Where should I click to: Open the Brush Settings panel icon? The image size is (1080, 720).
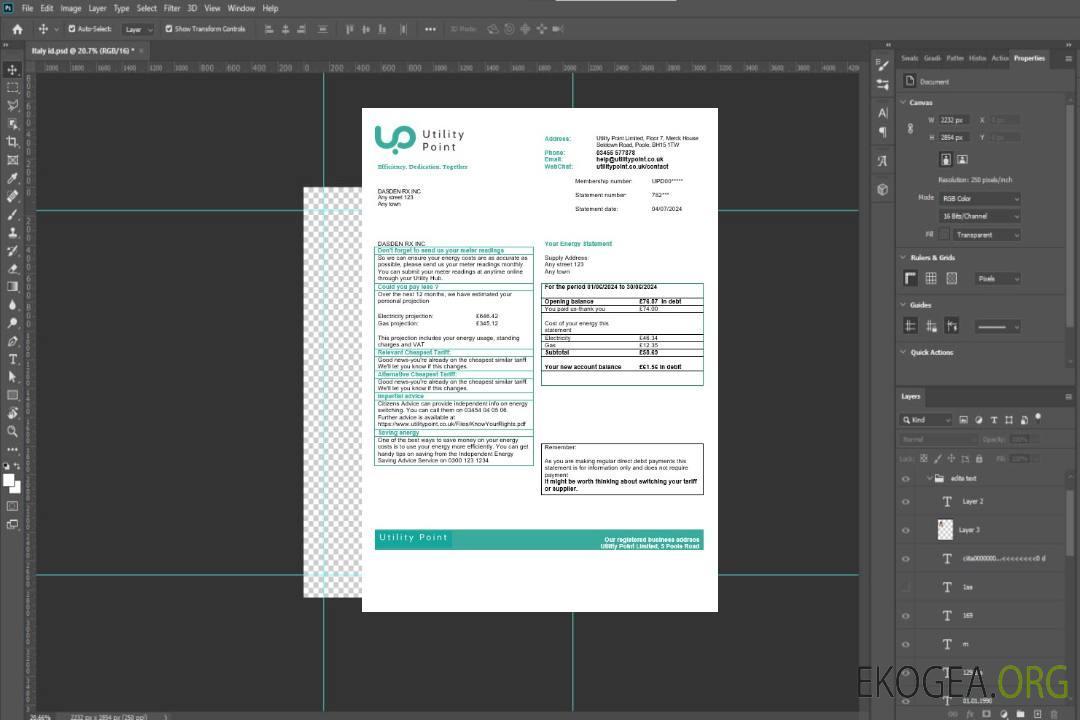click(x=883, y=65)
